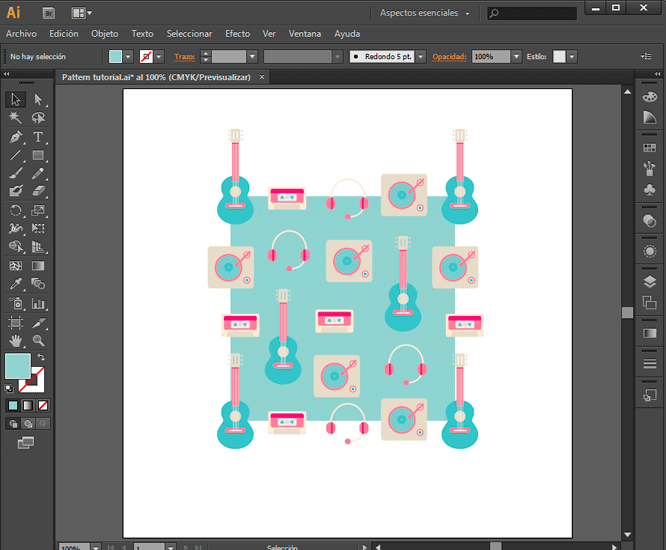The image size is (666, 550).
Task: Open arrange documents dropdown
Action: [82, 13]
